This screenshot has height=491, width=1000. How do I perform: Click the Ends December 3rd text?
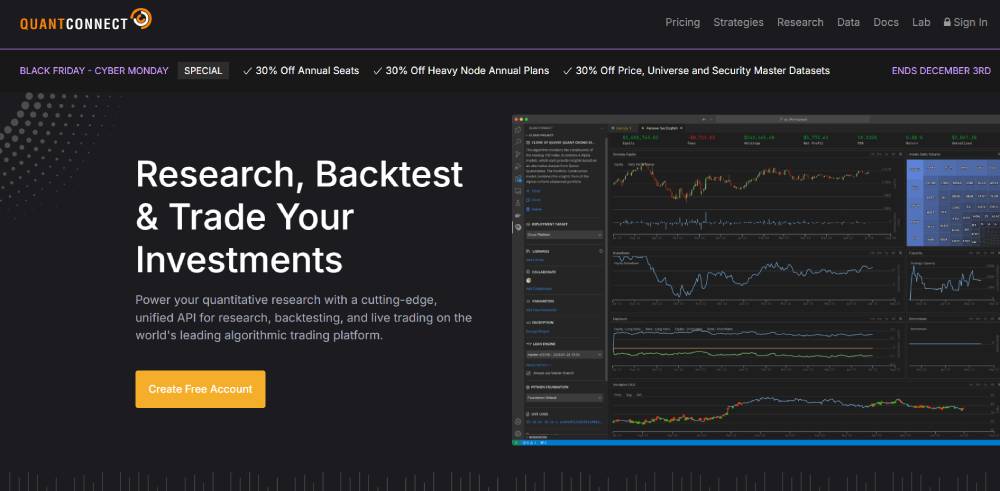pos(941,71)
